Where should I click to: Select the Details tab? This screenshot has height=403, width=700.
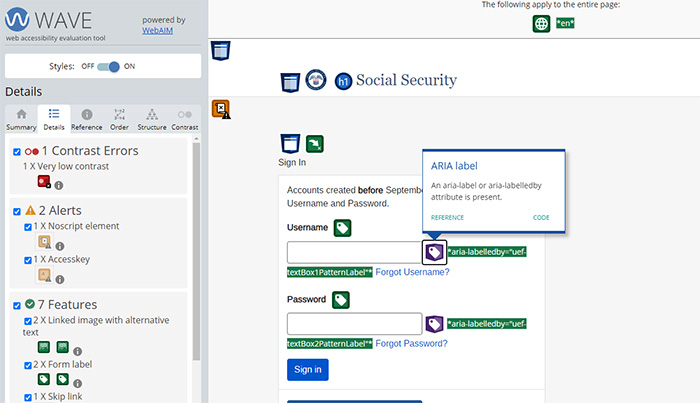(54, 119)
